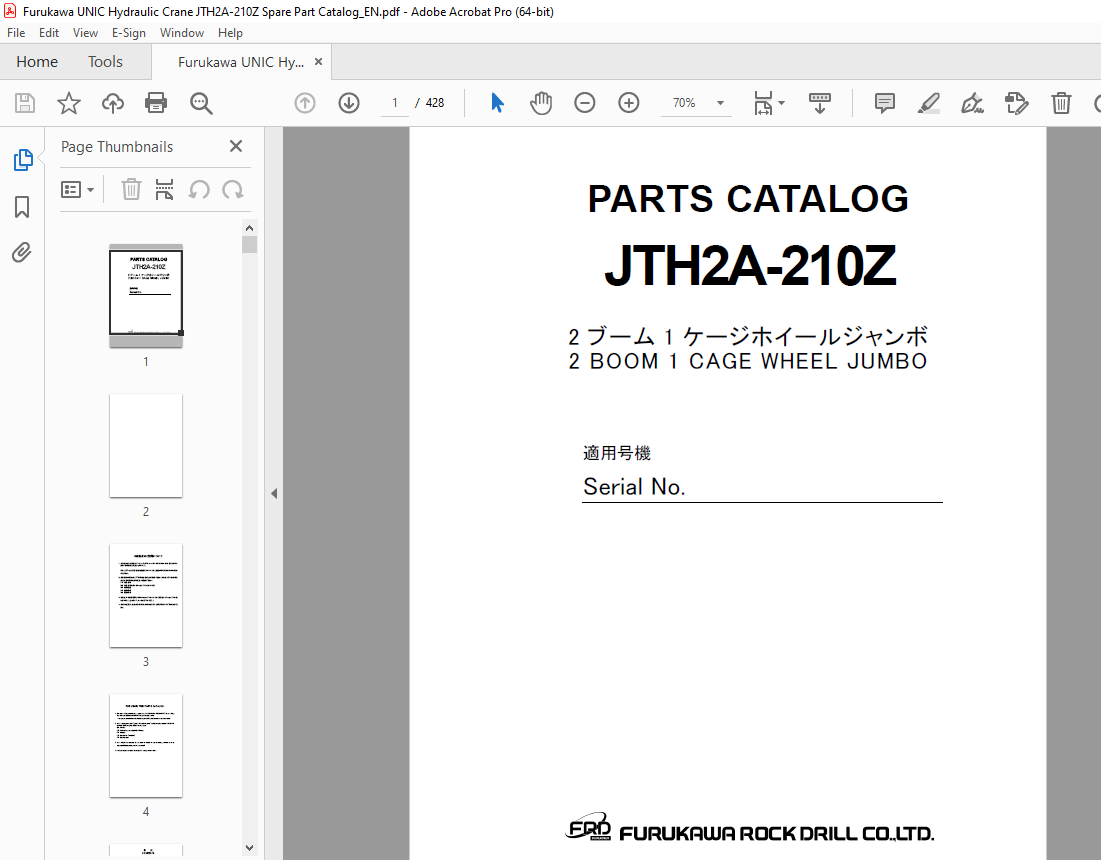Toggle the Attachments paperclip panel
The height and width of the screenshot is (860, 1101).
click(22, 252)
